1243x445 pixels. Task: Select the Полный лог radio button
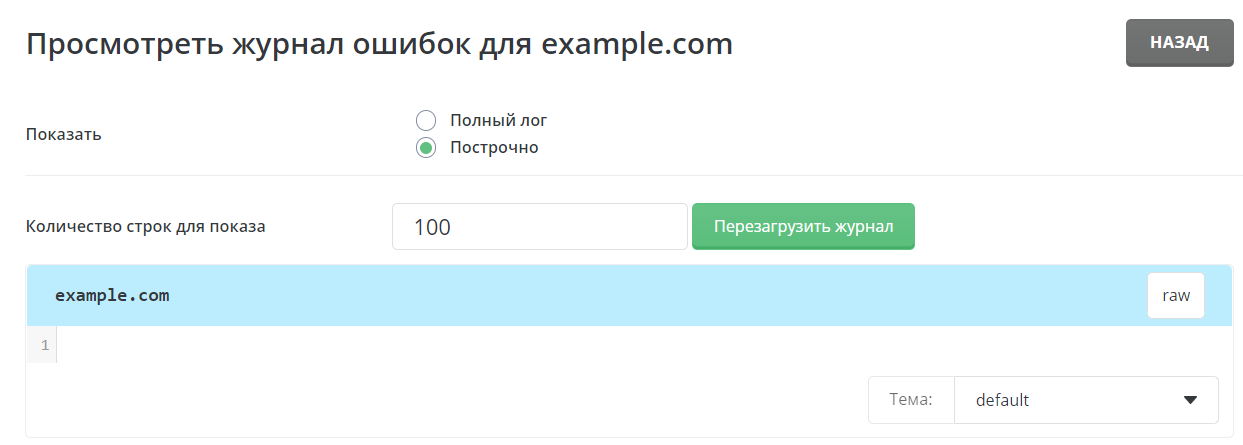coord(426,121)
